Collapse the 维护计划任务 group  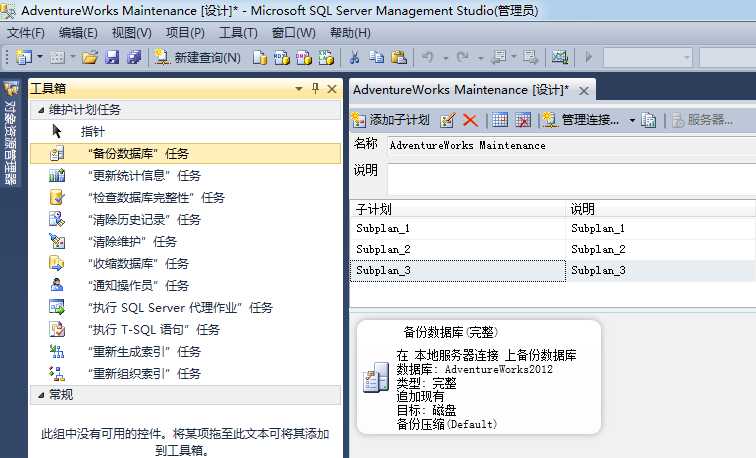(x=41, y=110)
